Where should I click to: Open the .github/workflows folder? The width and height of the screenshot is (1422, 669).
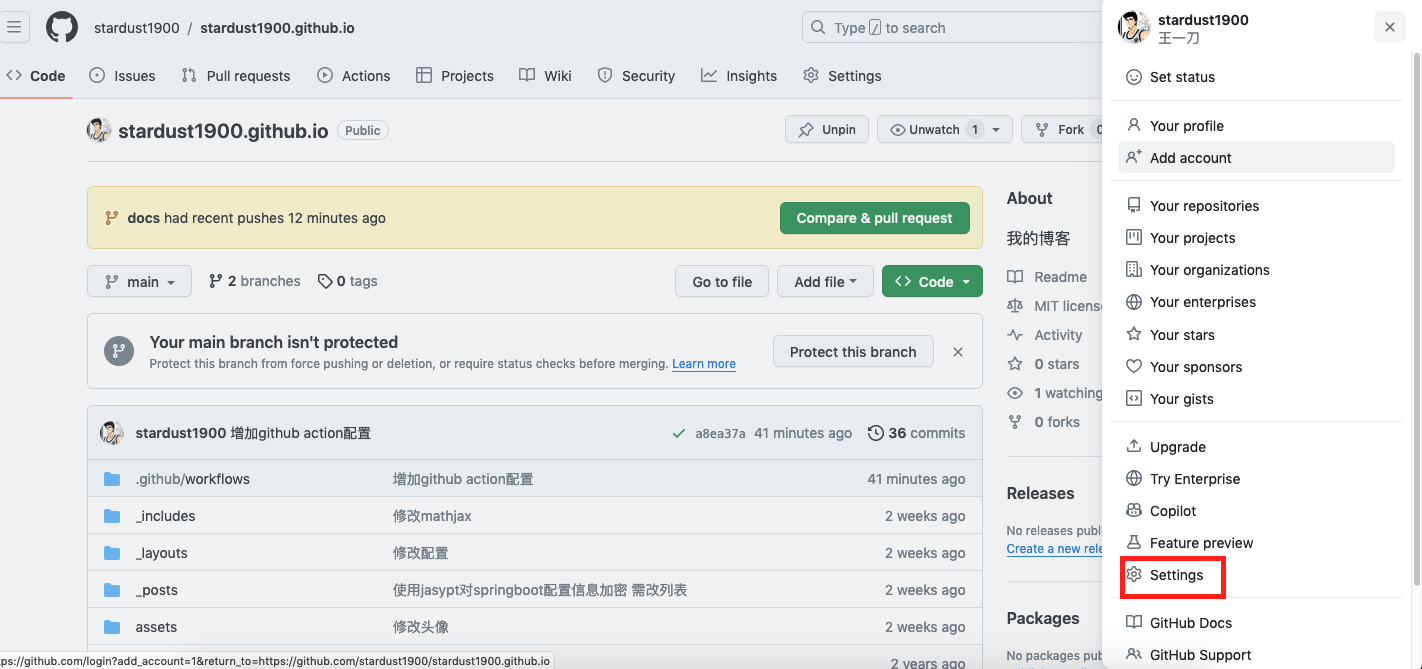(192, 479)
